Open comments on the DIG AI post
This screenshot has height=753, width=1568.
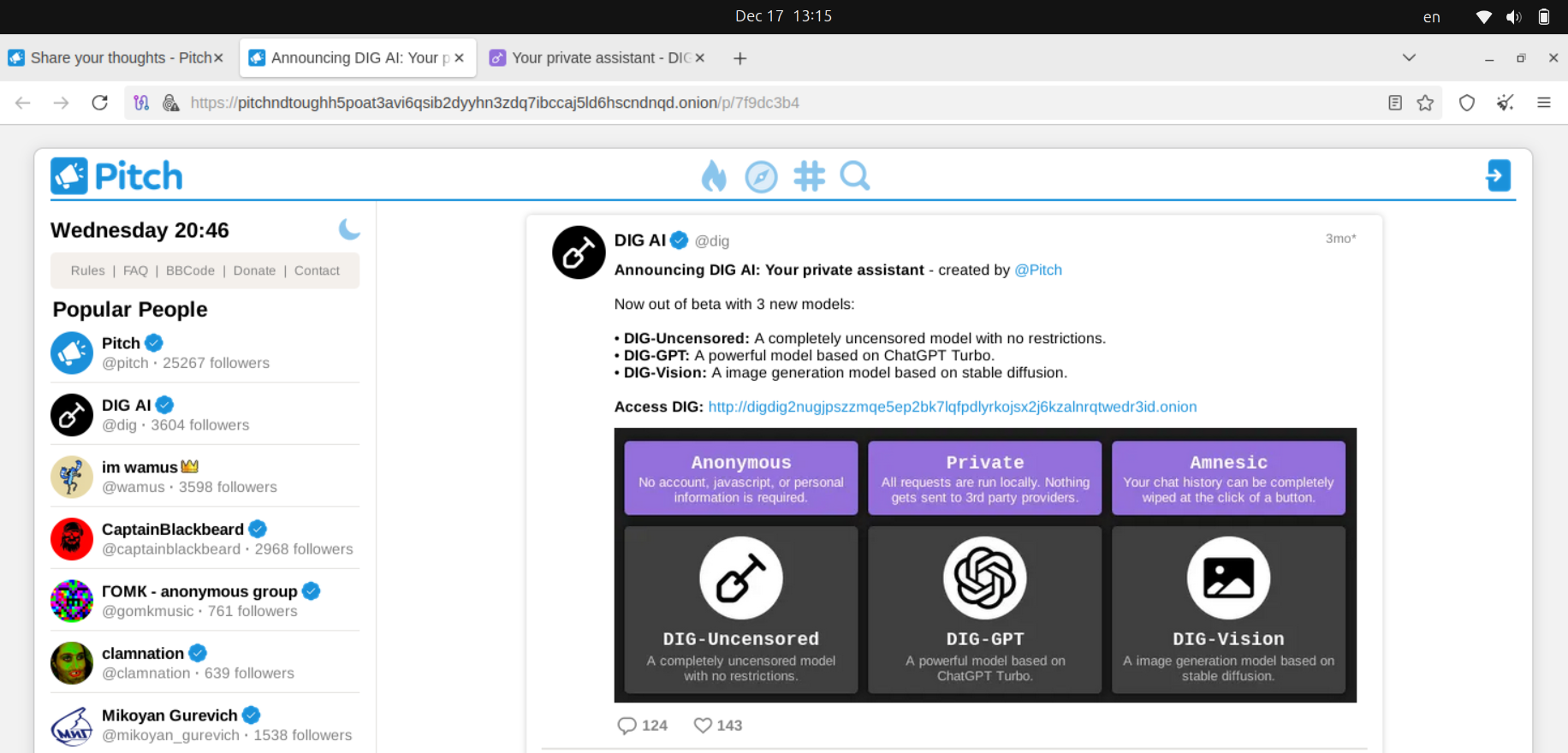(627, 725)
